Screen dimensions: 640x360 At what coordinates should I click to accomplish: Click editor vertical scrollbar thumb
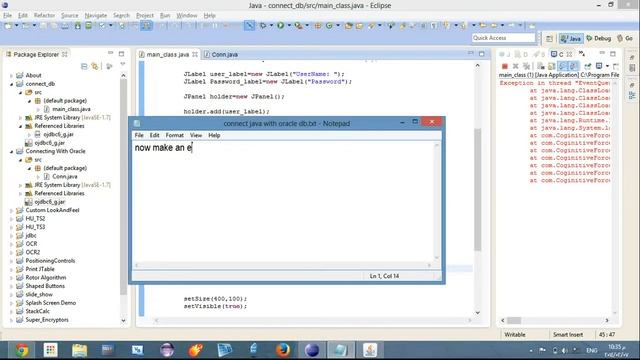478,189
